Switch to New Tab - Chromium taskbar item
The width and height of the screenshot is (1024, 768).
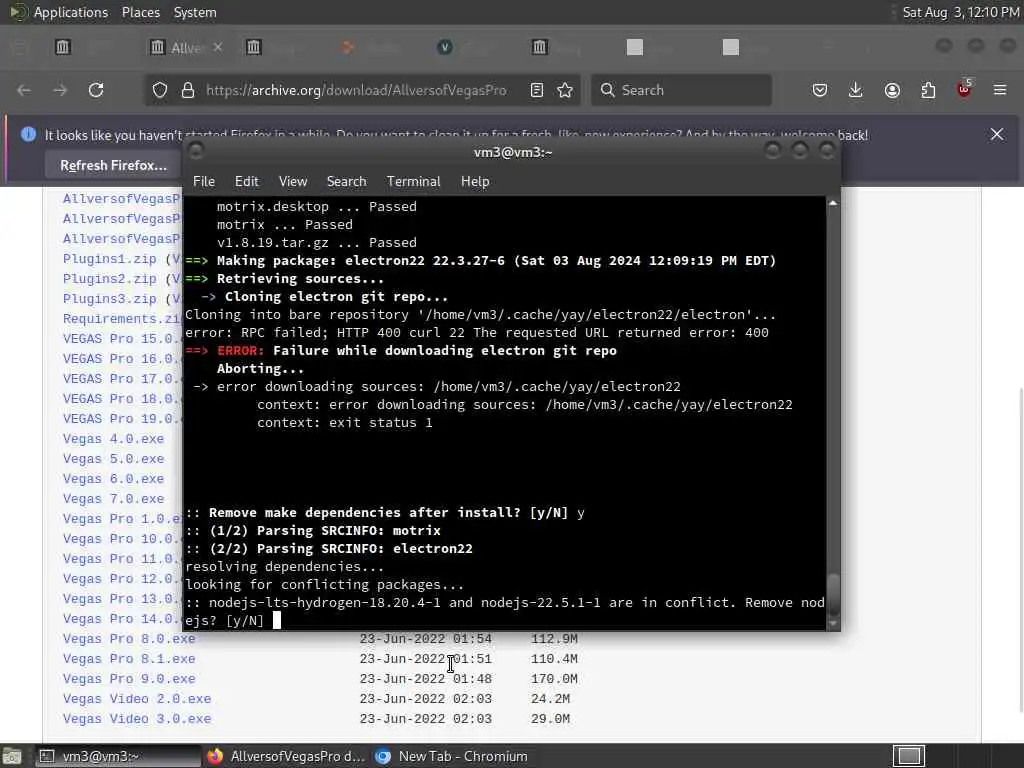tap(452, 756)
